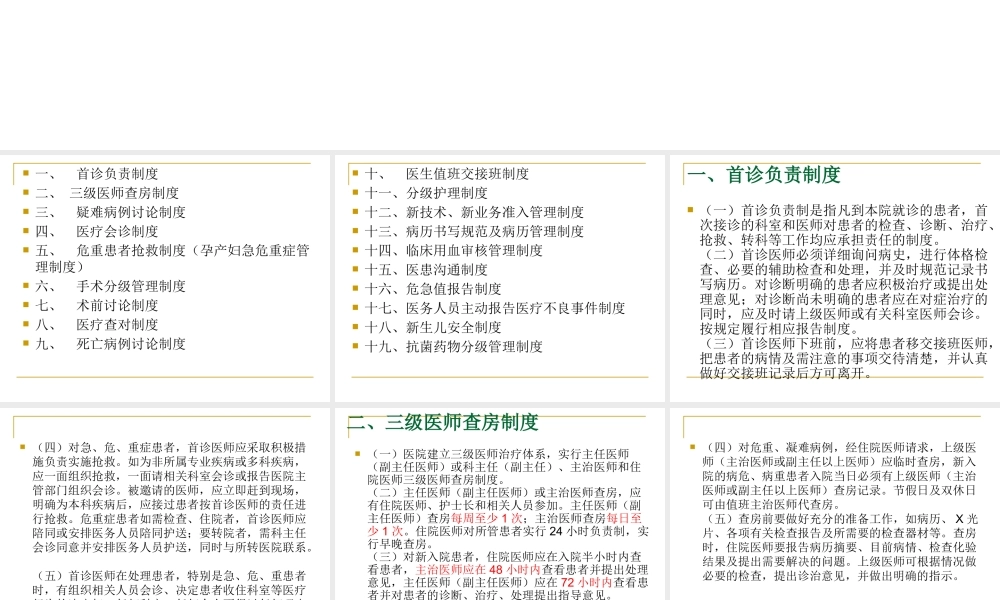The width and height of the screenshot is (1000, 600).
Task: Click the red text 72 小时内
Action: pos(586,582)
